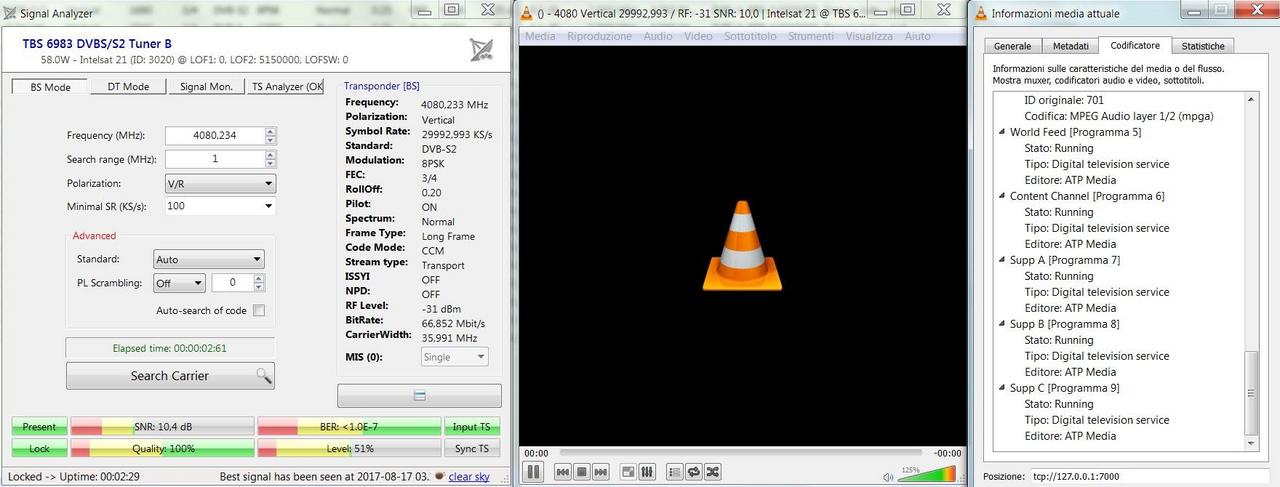The image size is (1280, 487).
Task: Open VLC Video menu
Action: [x=698, y=36]
